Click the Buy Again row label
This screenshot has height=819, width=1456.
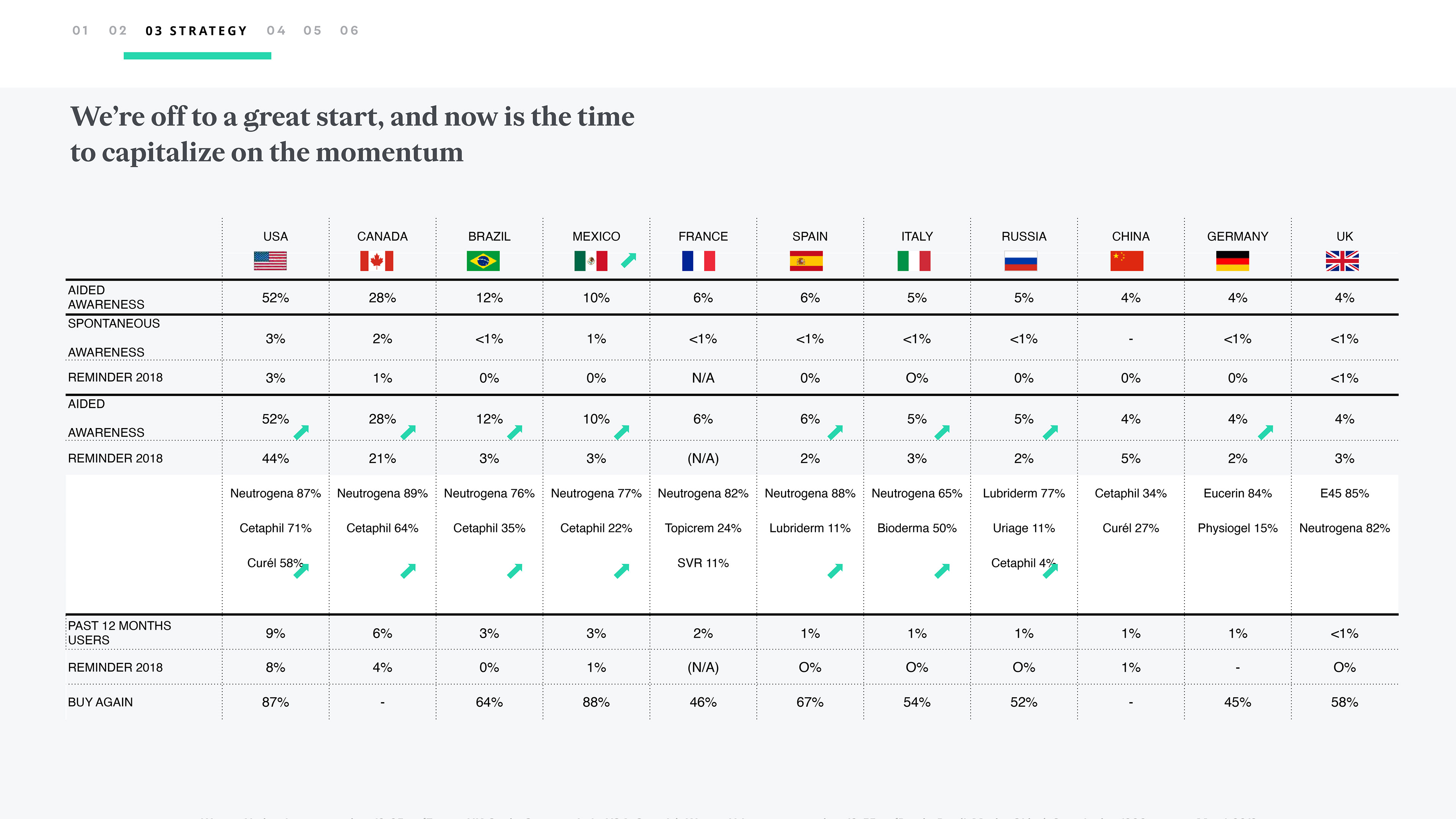100,702
